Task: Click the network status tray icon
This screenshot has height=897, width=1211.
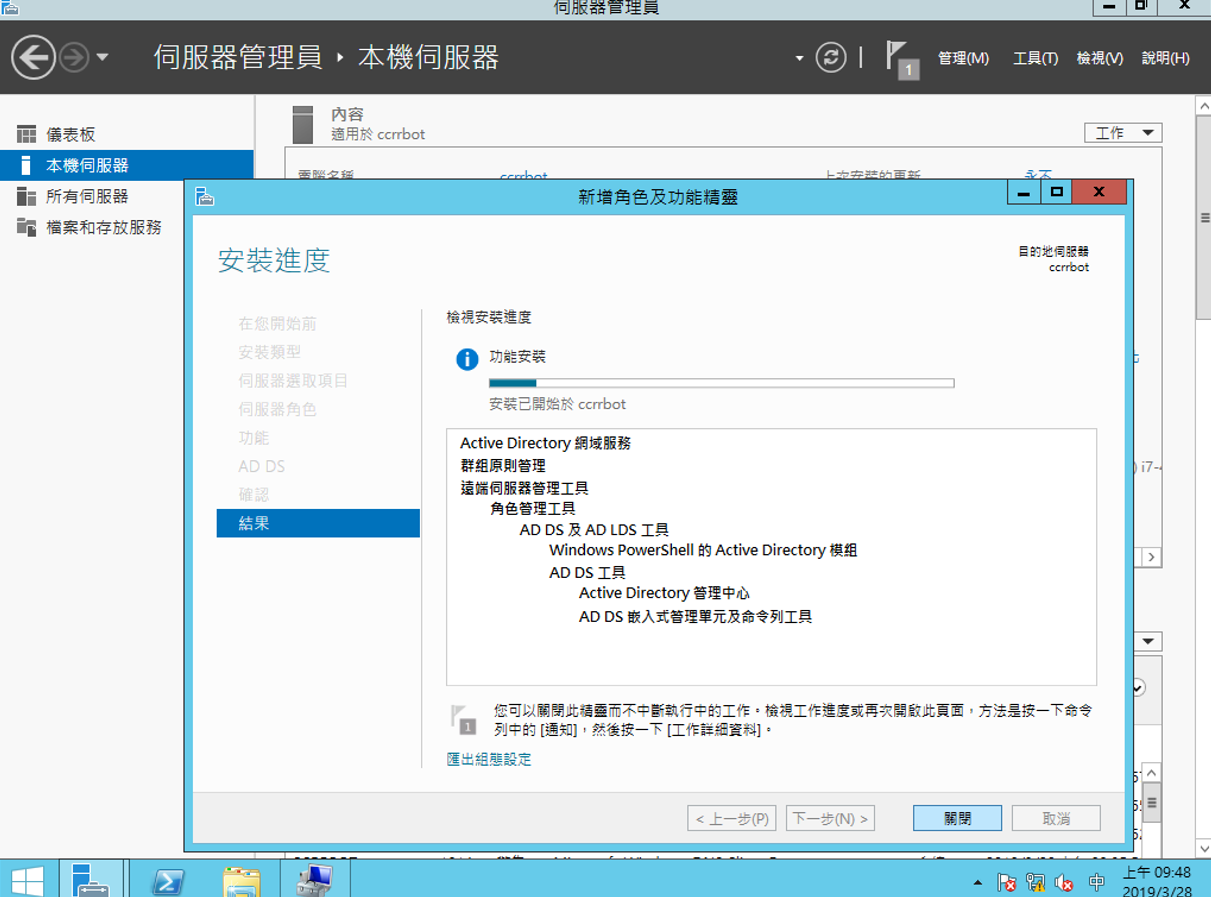Action: point(1036,882)
